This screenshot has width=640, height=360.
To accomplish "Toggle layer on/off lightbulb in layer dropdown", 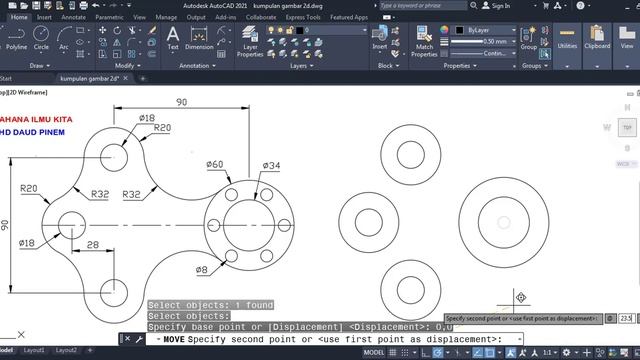I will pyautogui.click(x=271, y=30).
